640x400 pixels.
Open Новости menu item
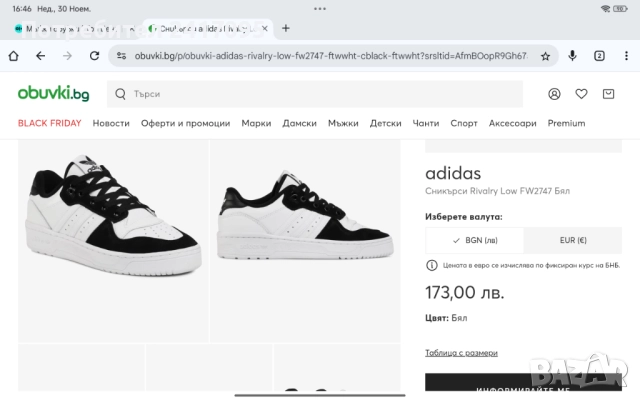(x=111, y=123)
